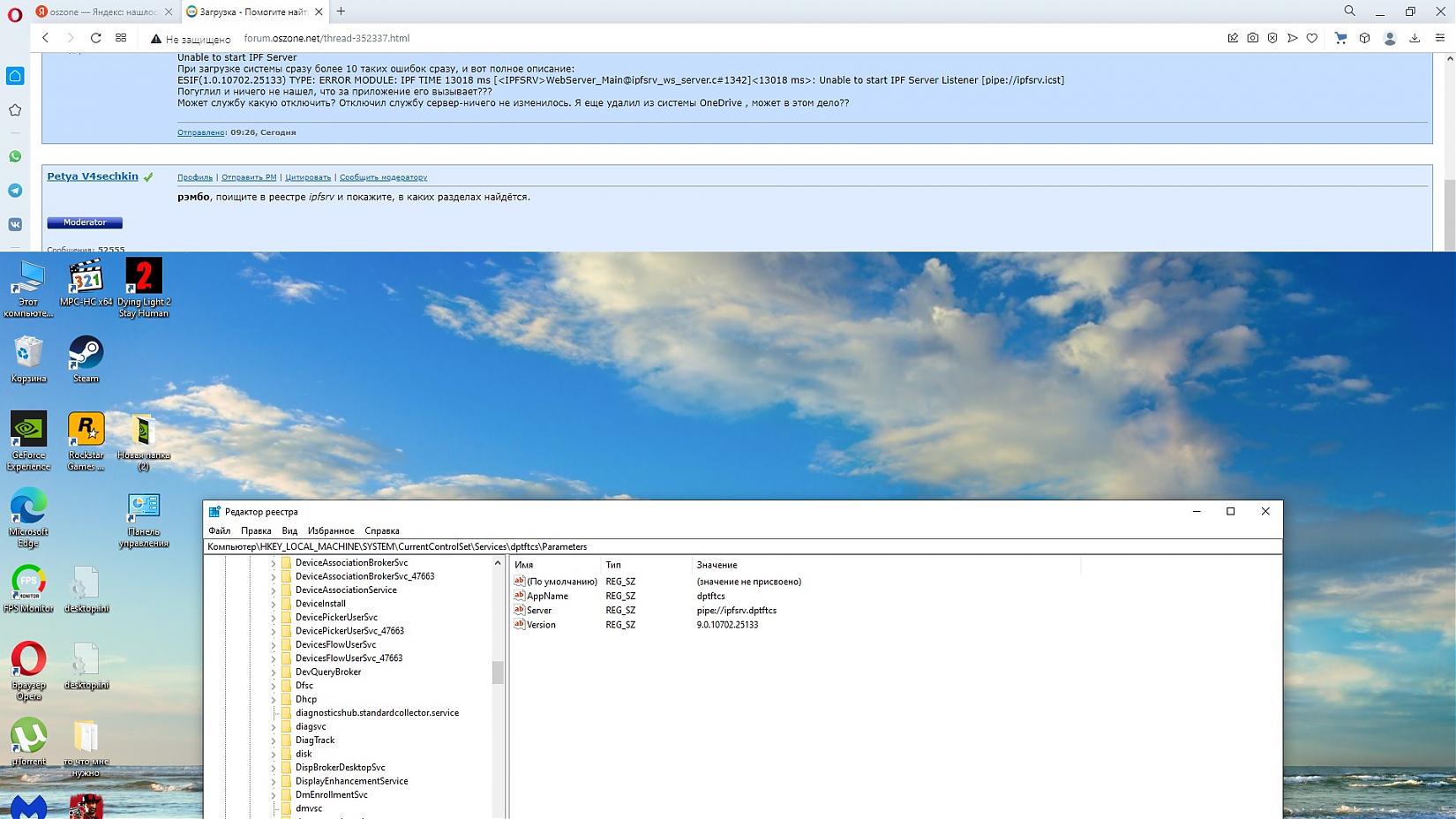Screen dimensions: 1456x819
Task: Click the registry path address bar
Action: [x=741, y=546]
